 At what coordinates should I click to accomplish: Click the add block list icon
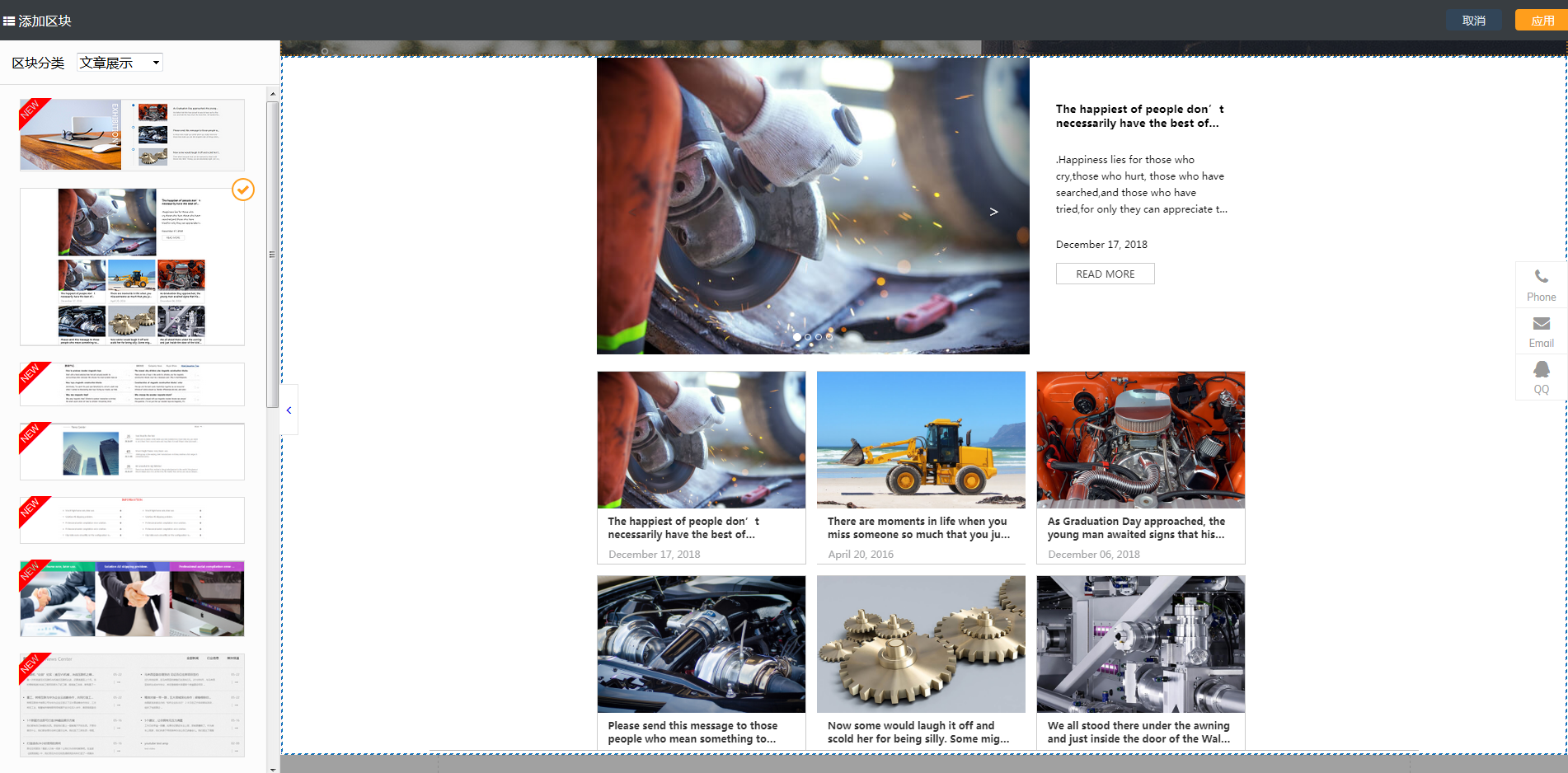click(x=9, y=21)
